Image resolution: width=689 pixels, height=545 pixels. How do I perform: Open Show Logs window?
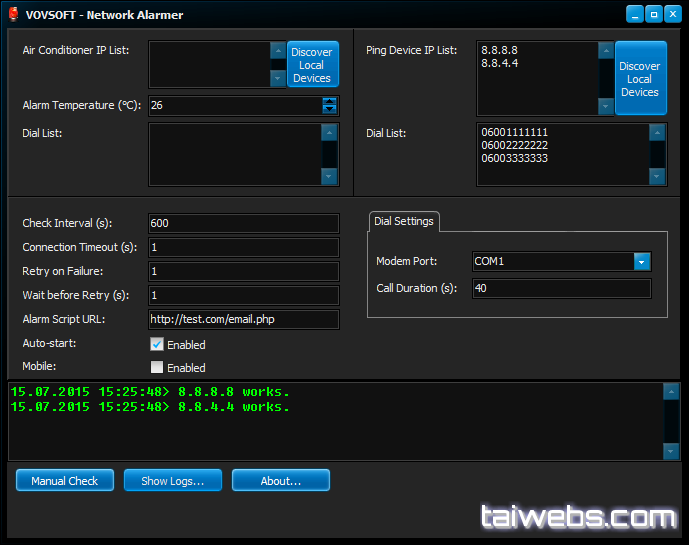(x=173, y=481)
